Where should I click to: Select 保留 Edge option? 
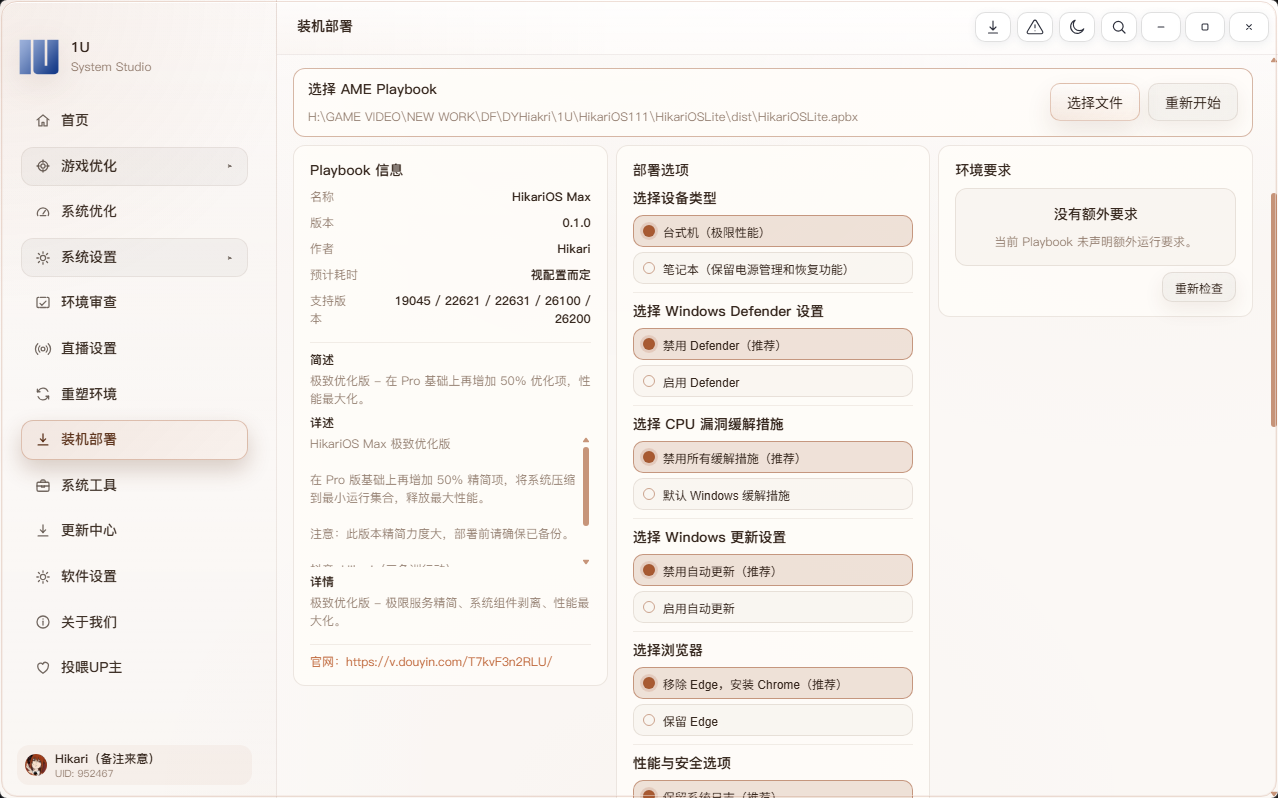coord(773,721)
